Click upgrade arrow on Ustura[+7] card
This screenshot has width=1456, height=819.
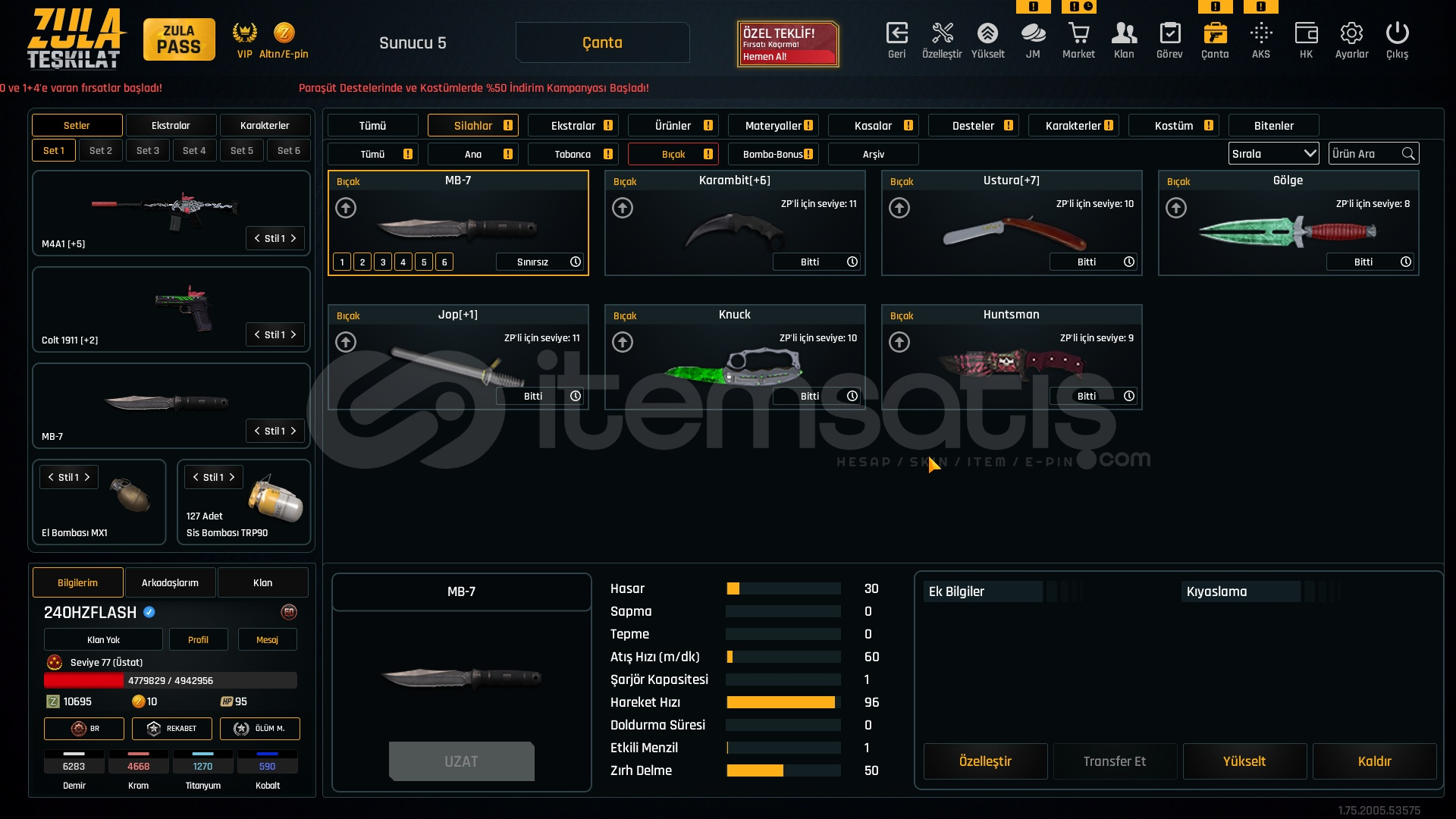coord(899,208)
